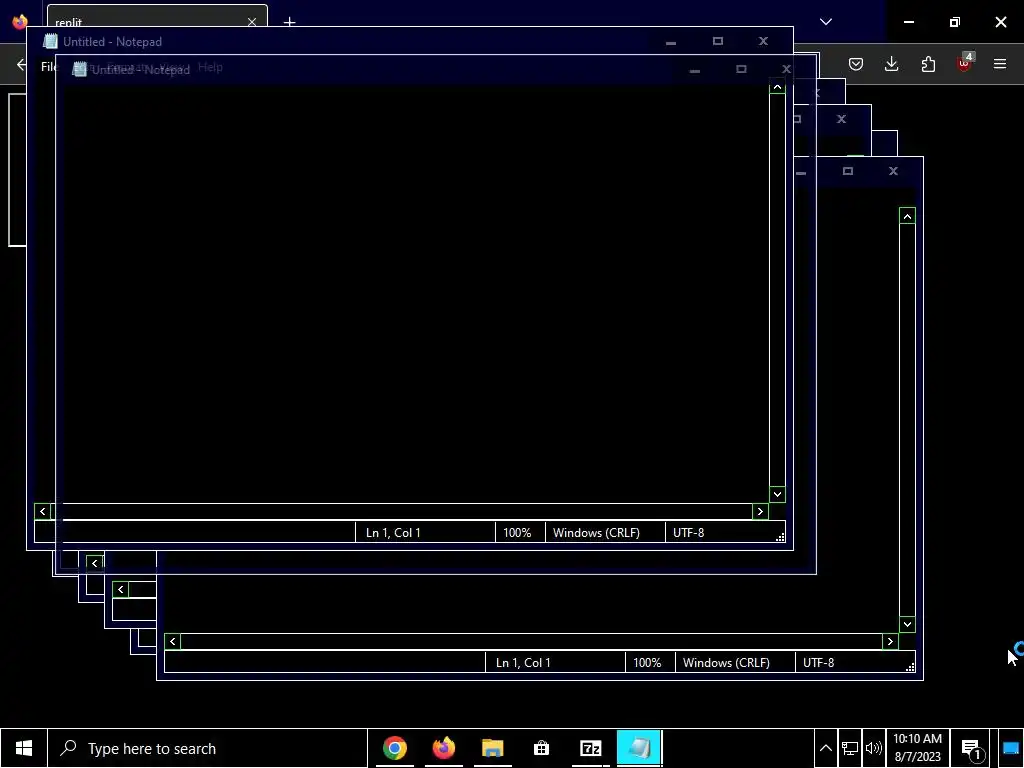Click 'UTF-8' in rearmost Notepad status bar
Image resolution: width=1024 pixels, height=768 pixels.
tap(818, 663)
